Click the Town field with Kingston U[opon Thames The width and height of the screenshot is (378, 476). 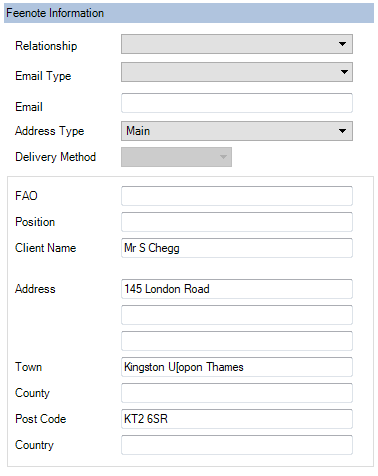coord(237,367)
